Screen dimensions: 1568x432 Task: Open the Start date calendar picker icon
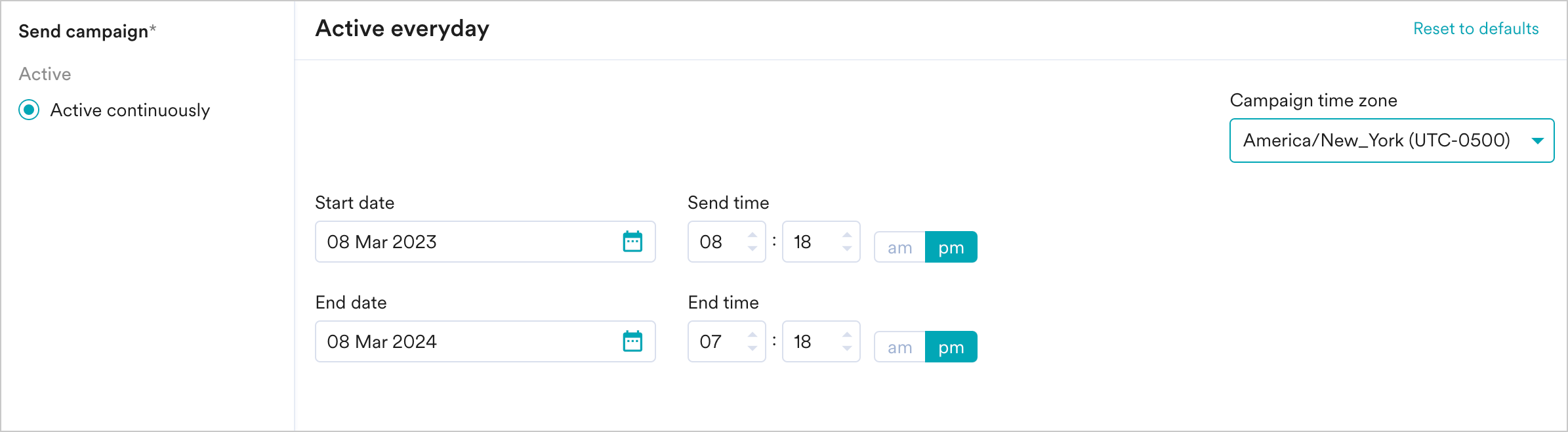632,242
